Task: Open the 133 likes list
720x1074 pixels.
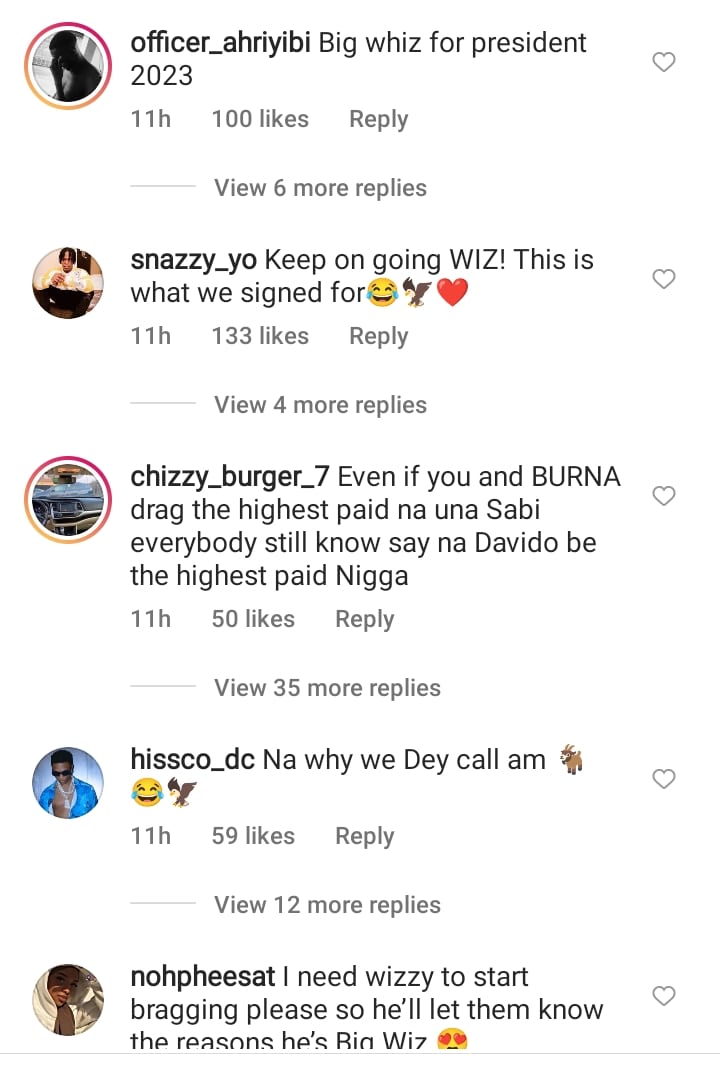Action: 260,336
